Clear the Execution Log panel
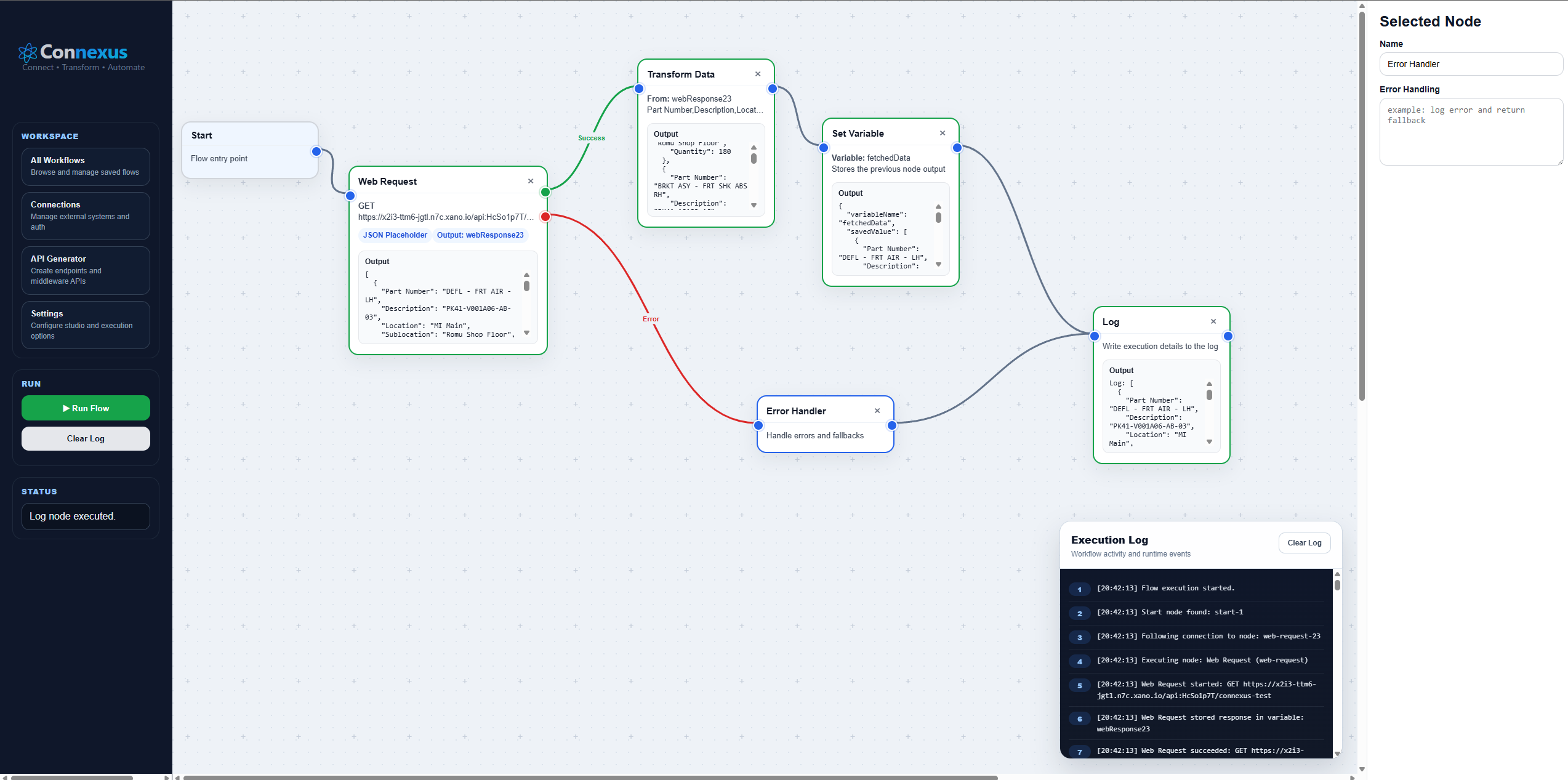The image size is (1568, 780). tap(1305, 542)
